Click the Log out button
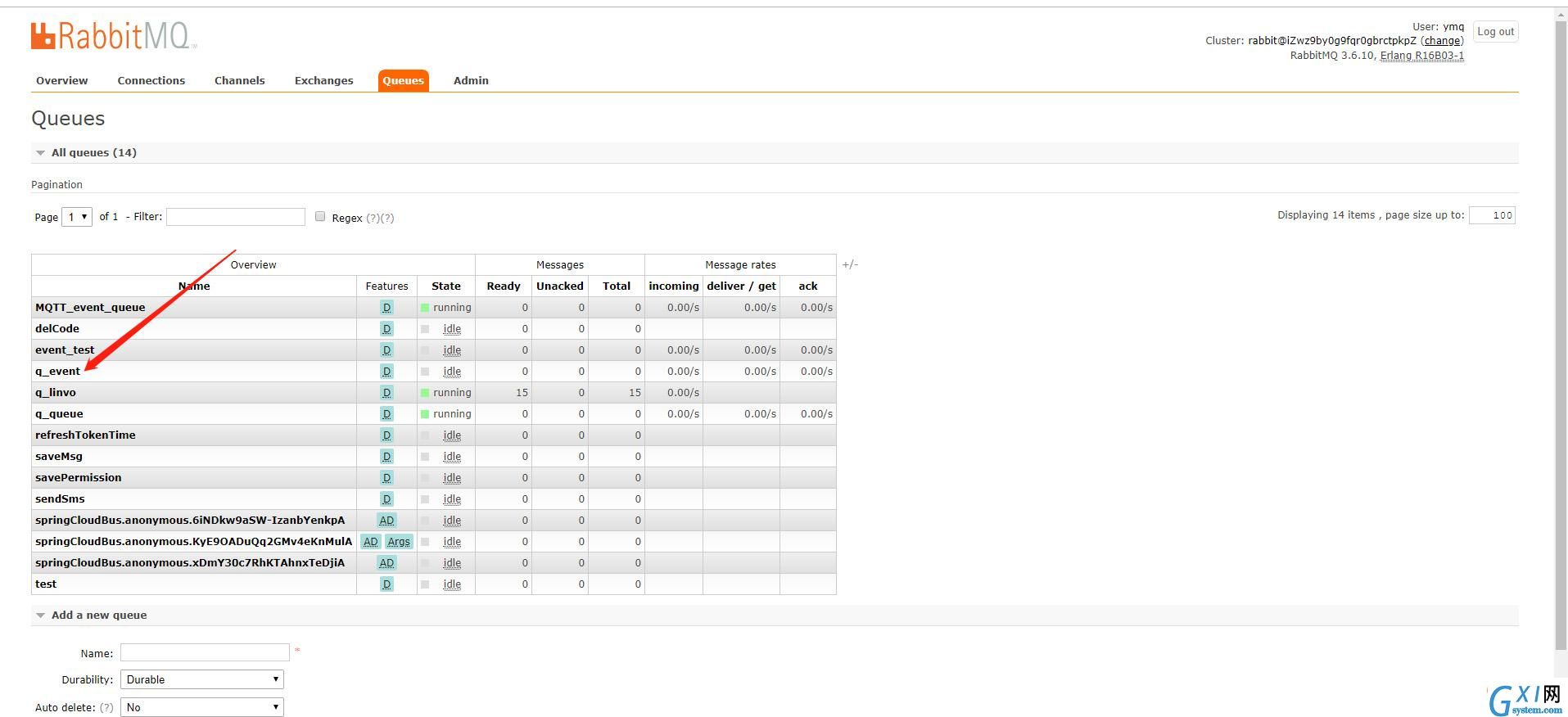The width and height of the screenshot is (1568, 717). tap(1495, 32)
